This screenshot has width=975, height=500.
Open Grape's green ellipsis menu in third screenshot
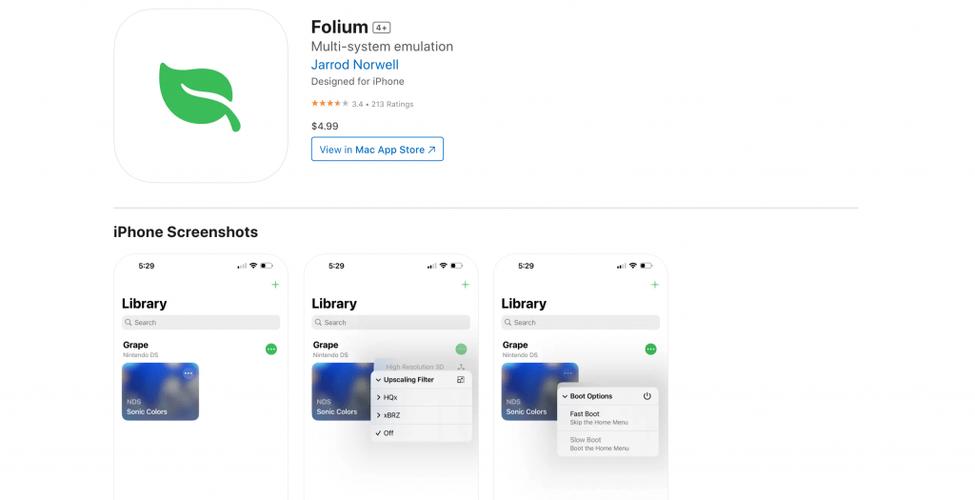650,350
